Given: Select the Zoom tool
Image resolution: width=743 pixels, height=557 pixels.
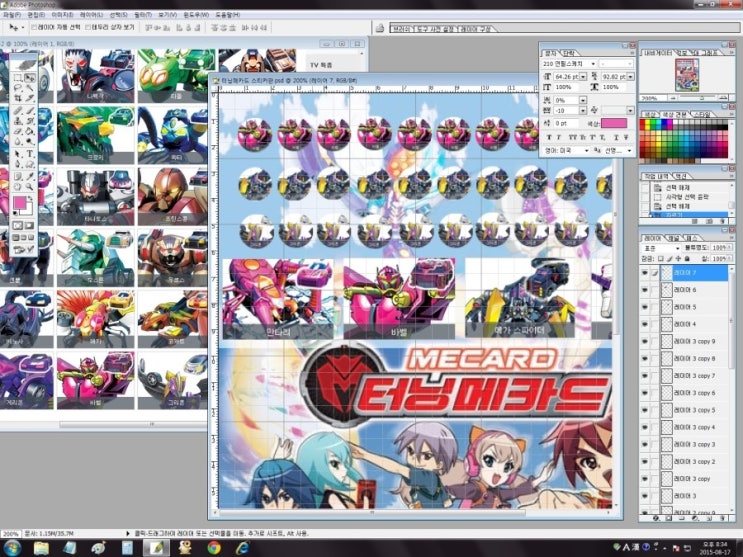Looking at the screenshot, I should point(30,187).
